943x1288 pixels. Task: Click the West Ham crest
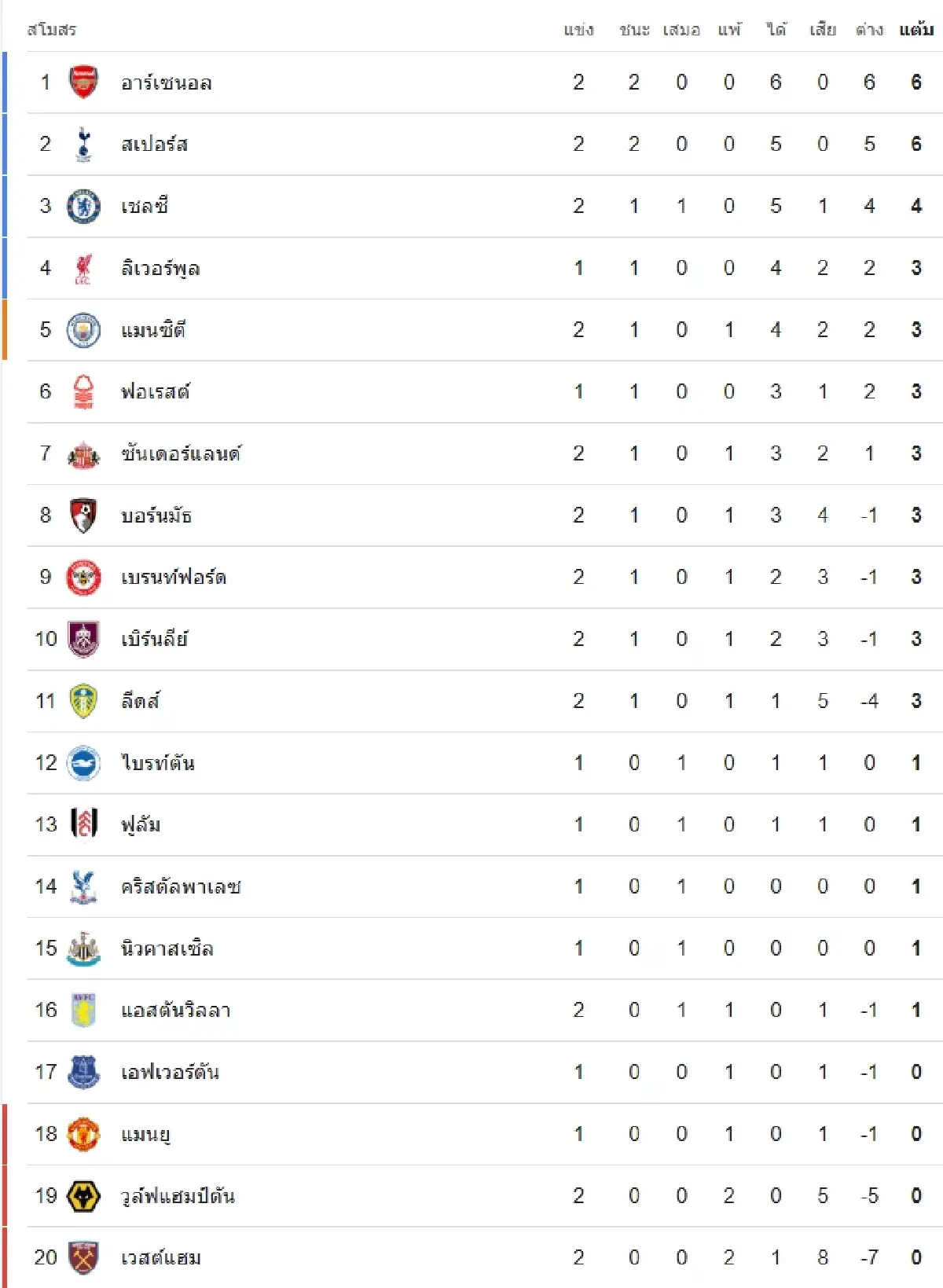point(83,1257)
